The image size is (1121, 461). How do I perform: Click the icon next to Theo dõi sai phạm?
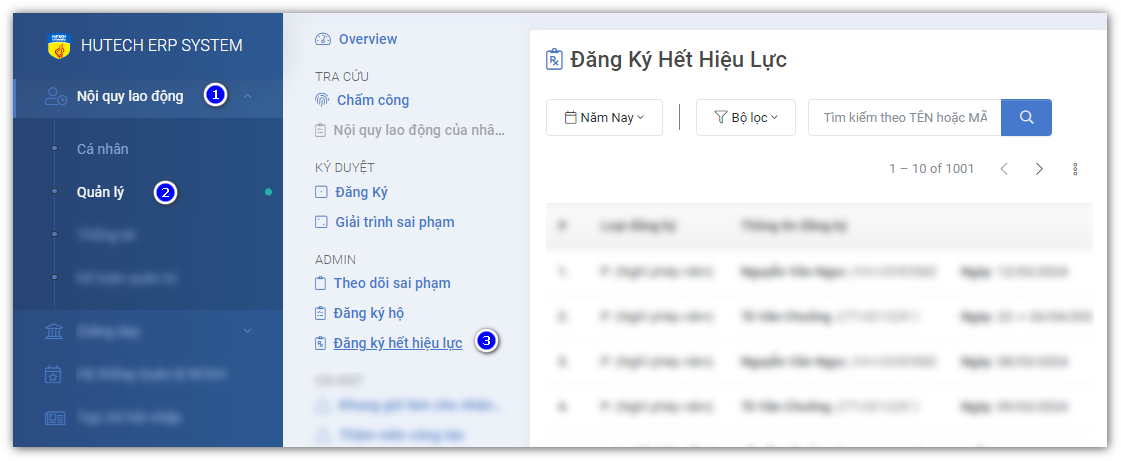[x=321, y=283]
